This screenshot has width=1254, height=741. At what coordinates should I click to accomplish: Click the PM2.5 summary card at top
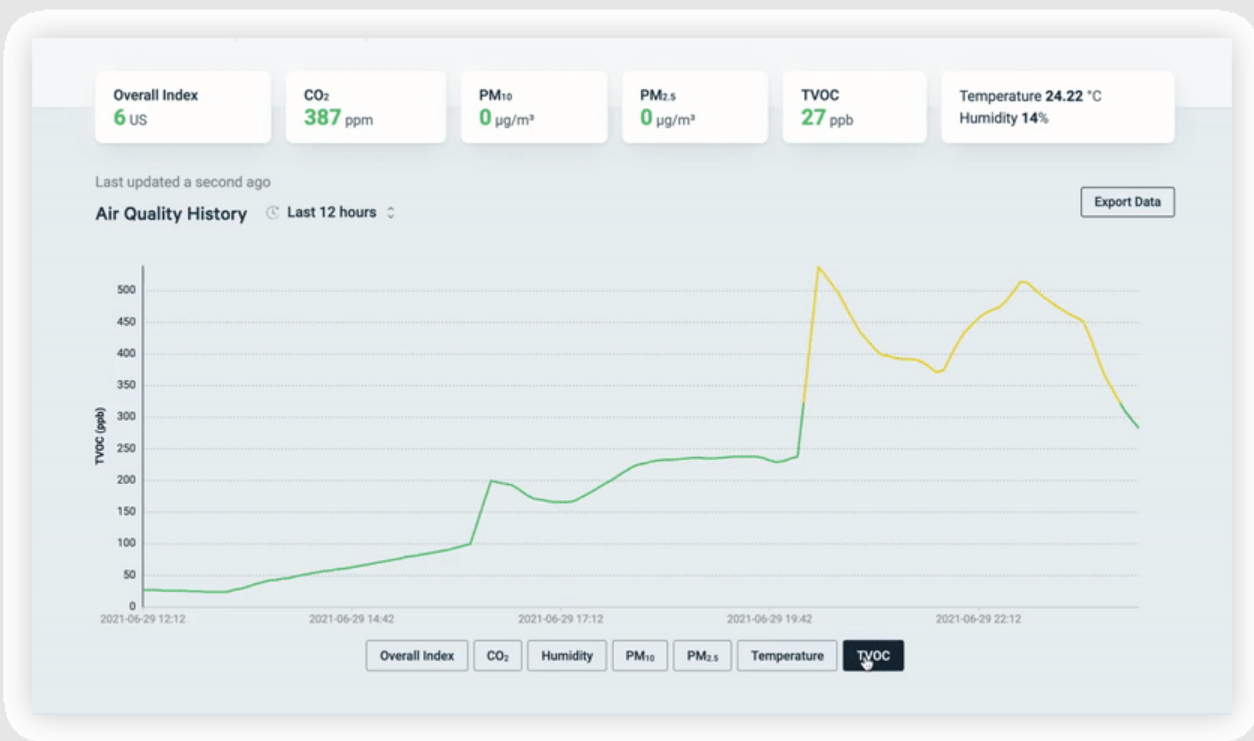(695, 107)
